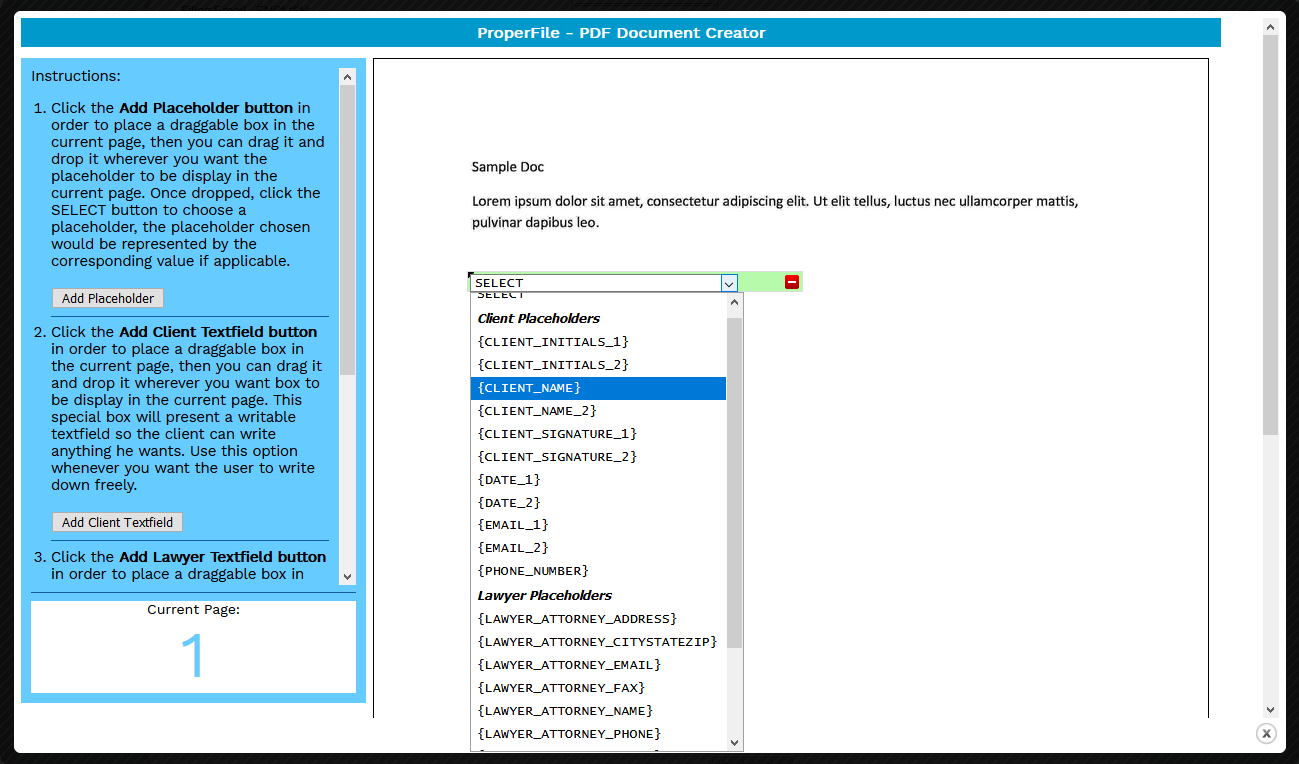The height and width of the screenshot is (764, 1299).
Task: Choose the {EMAIL_2} placeholder
Action: click(x=598, y=548)
